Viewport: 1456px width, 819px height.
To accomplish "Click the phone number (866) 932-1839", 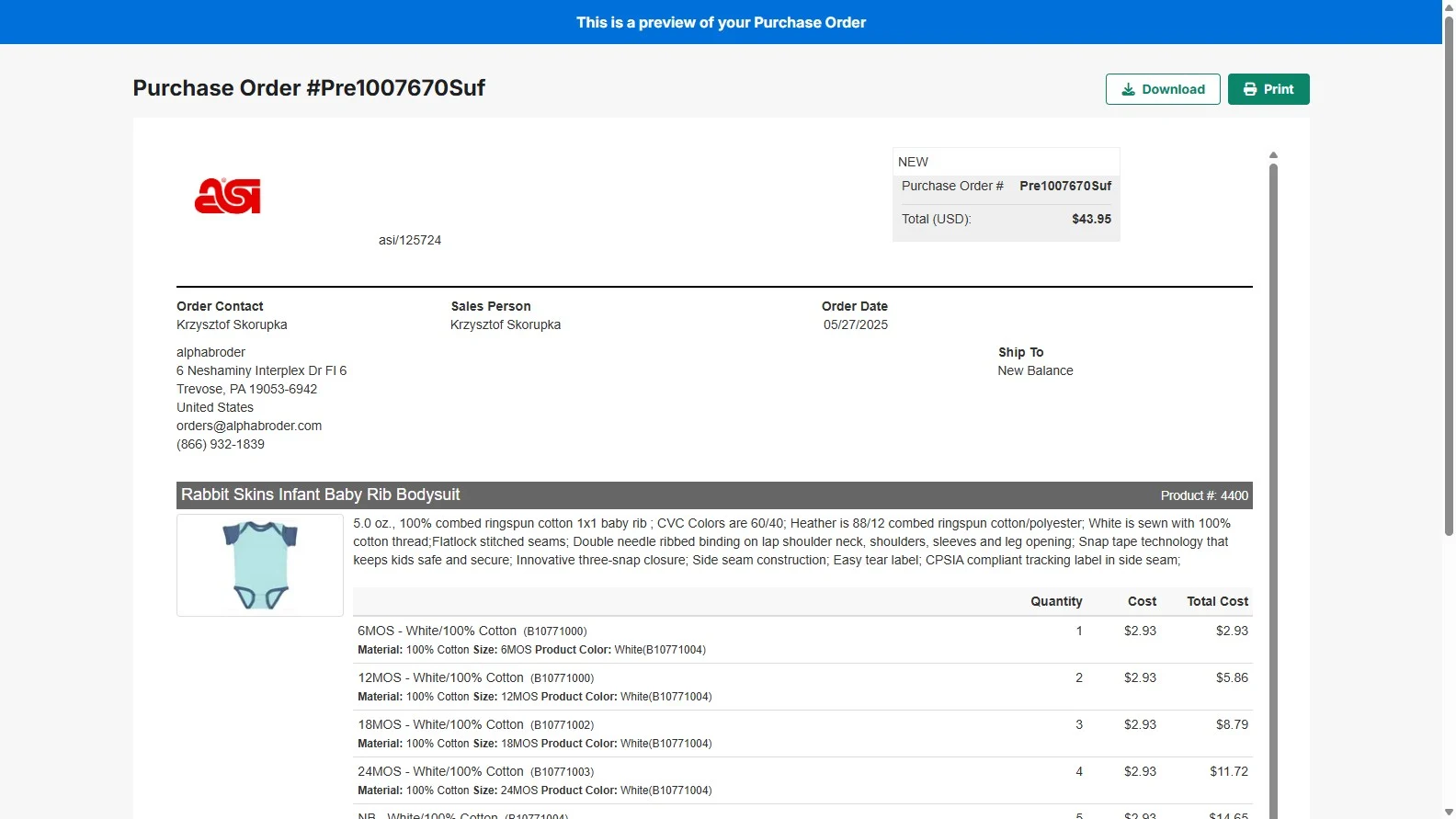I will (221, 444).
